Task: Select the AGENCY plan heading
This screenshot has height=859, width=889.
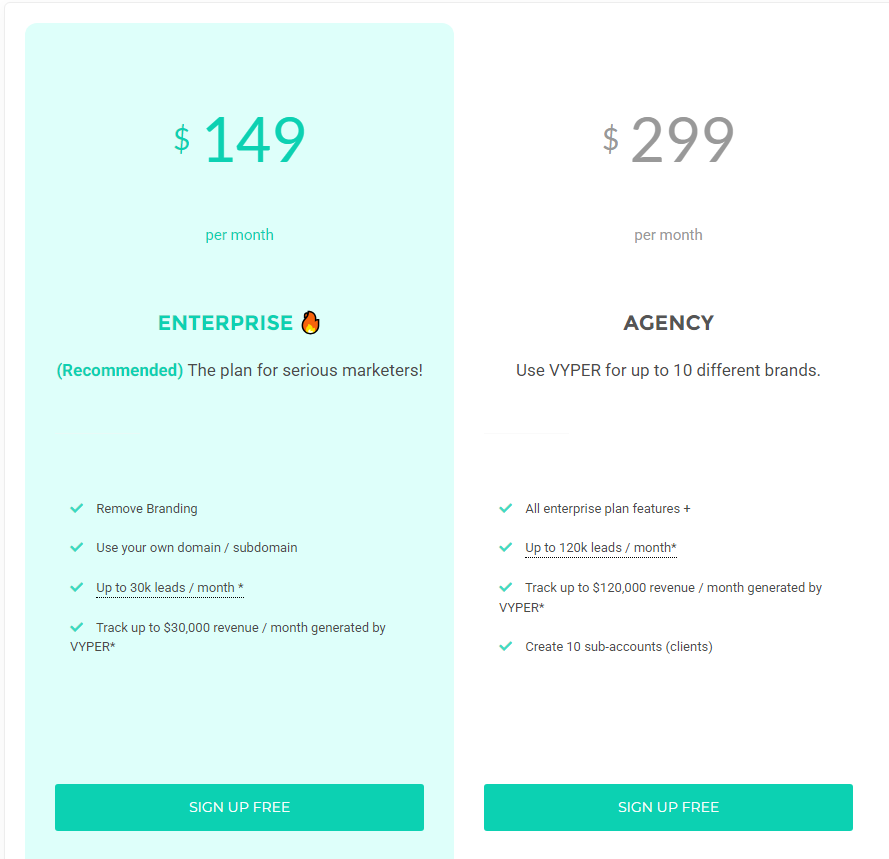Action: pyautogui.click(x=668, y=322)
